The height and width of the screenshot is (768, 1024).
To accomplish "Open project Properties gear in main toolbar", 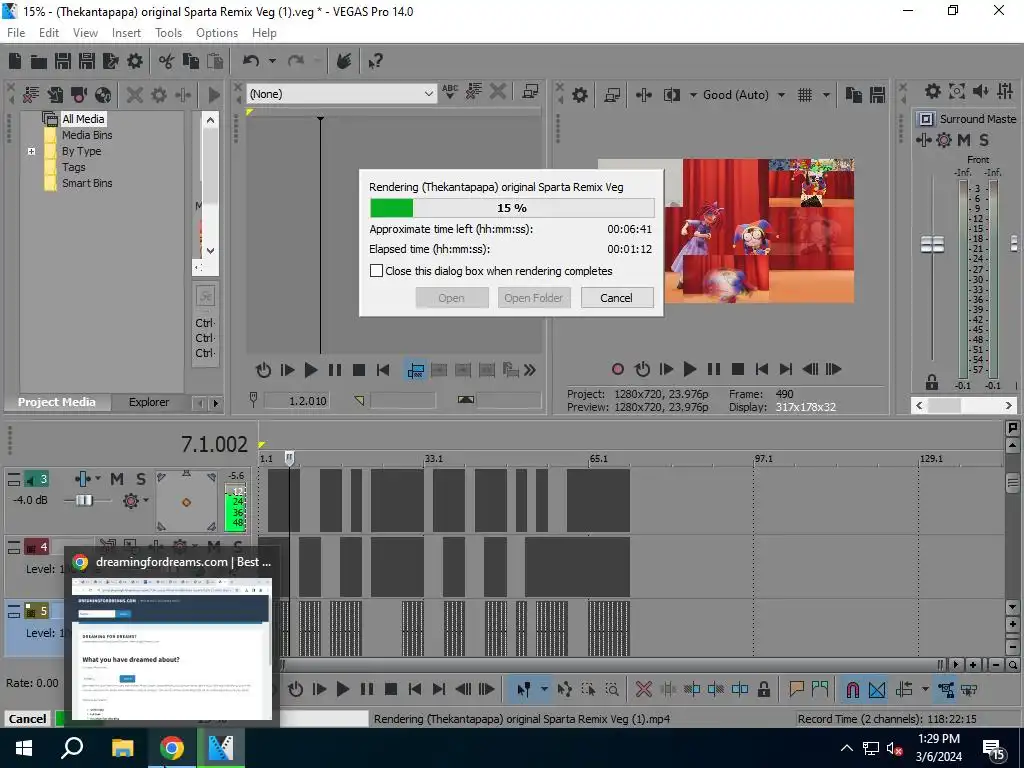I will 135,61.
